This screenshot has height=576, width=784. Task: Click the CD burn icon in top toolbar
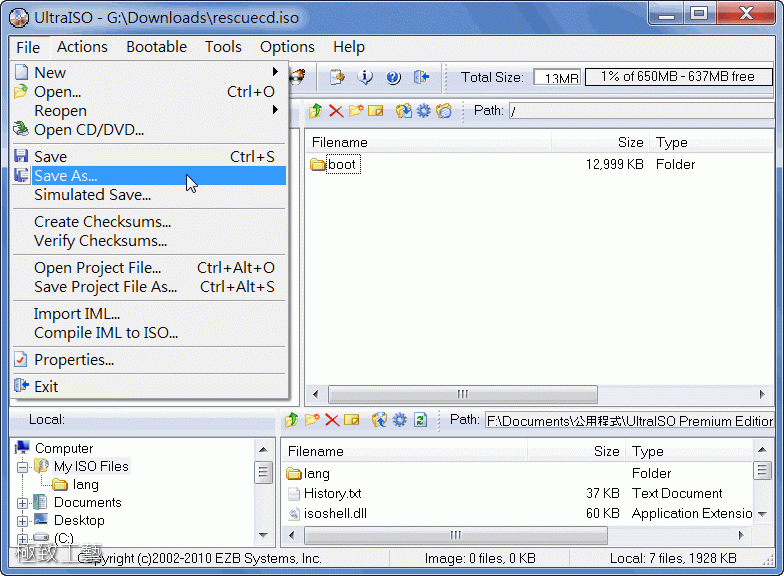(x=298, y=76)
